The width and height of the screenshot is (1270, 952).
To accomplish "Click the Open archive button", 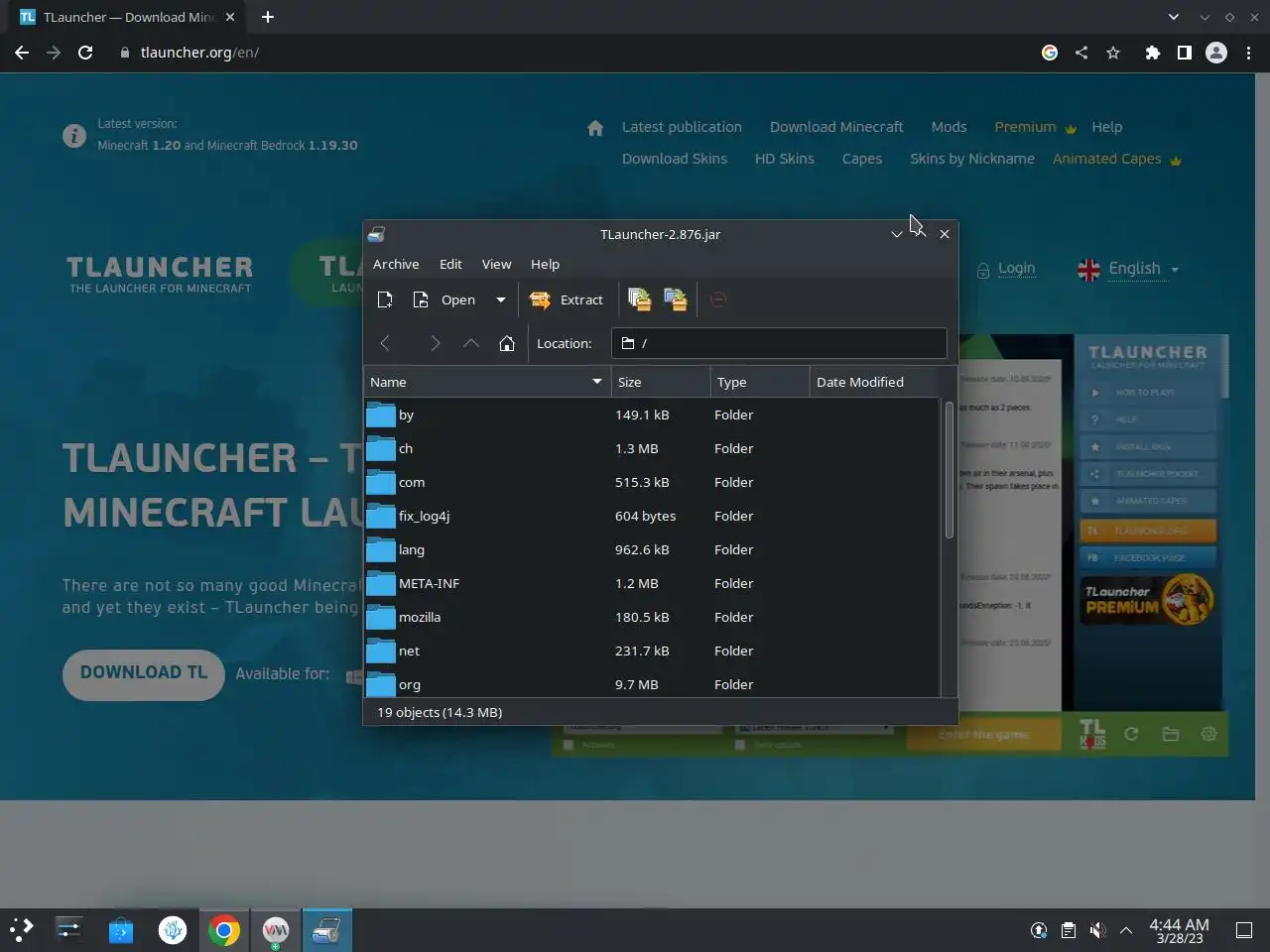I will (444, 299).
